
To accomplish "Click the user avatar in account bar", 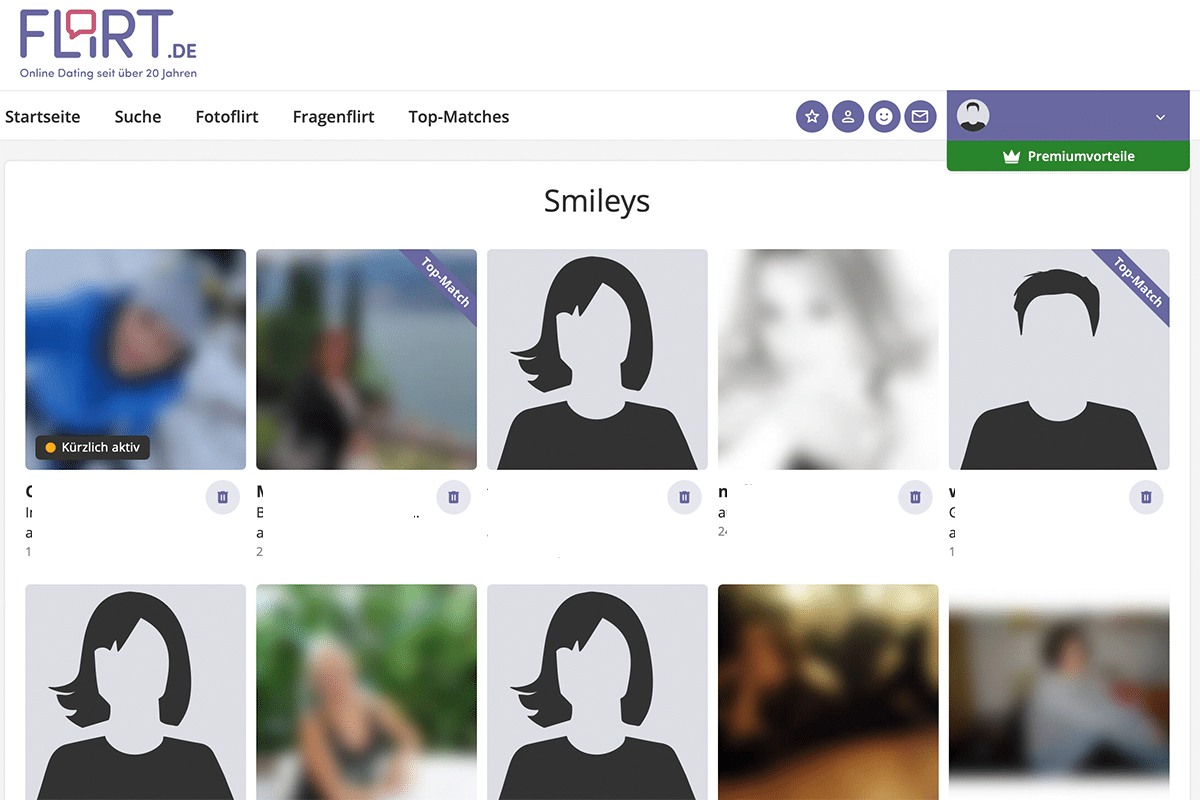I will click(x=973, y=116).
